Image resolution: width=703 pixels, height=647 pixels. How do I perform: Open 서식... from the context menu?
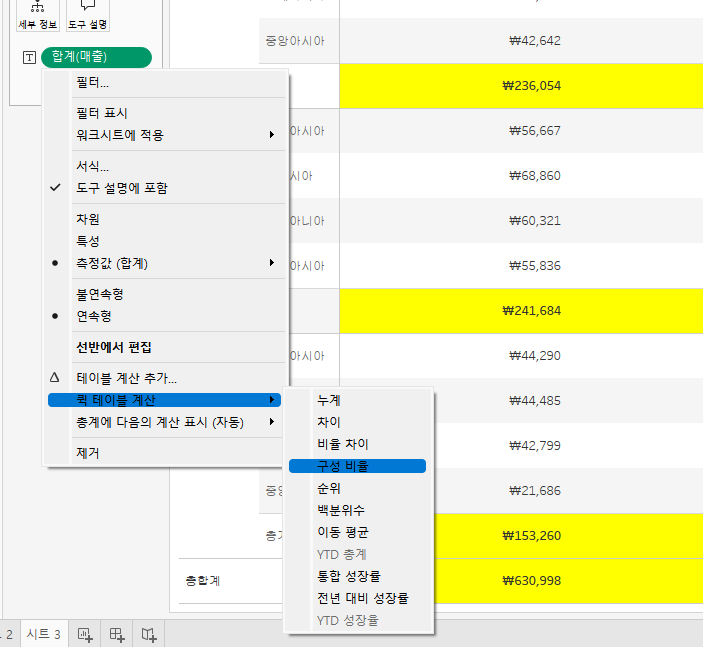166,166
